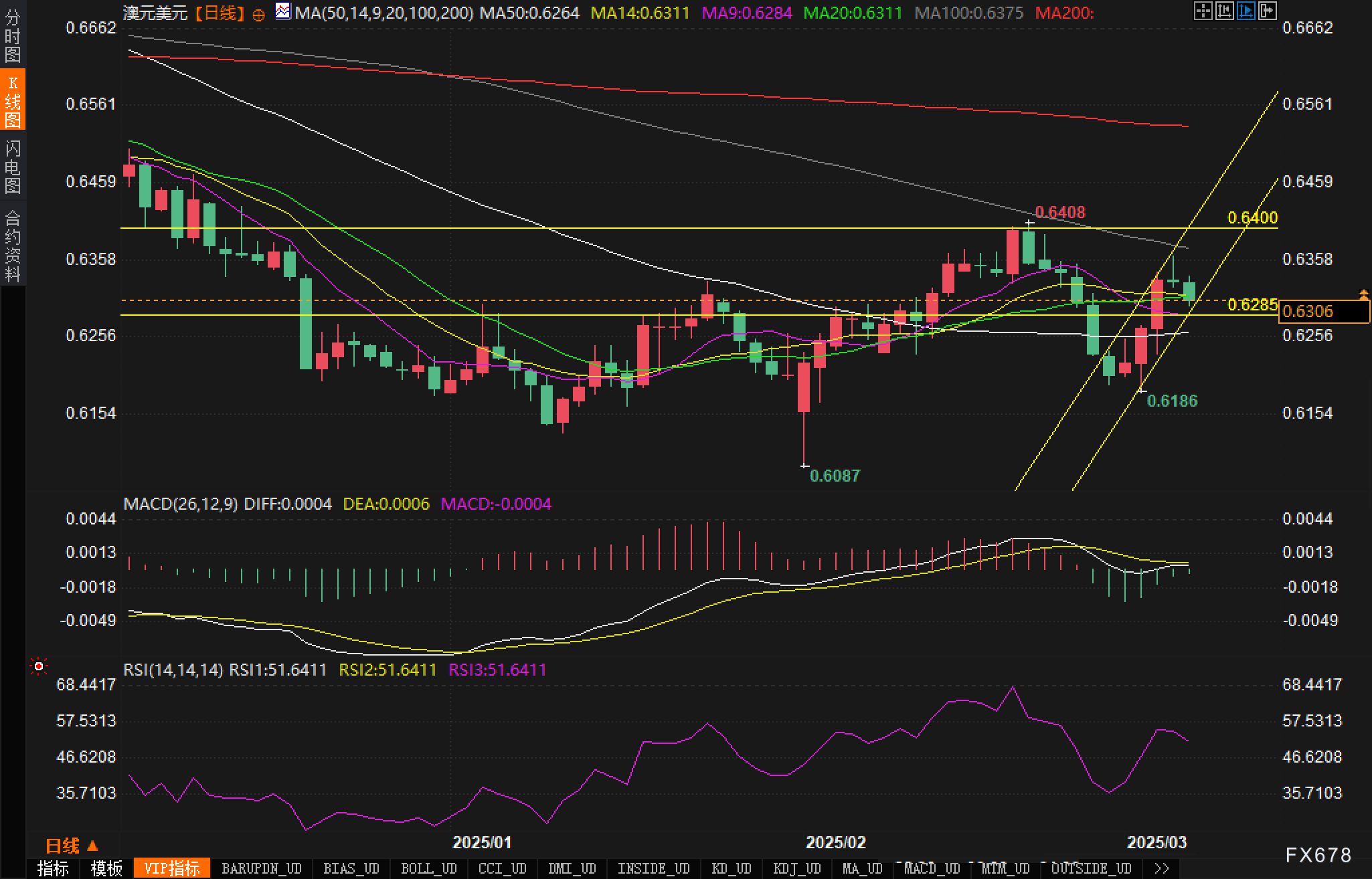Open the 模板 templates button
This screenshot has width=1372, height=879.
(x=106, y=868)
